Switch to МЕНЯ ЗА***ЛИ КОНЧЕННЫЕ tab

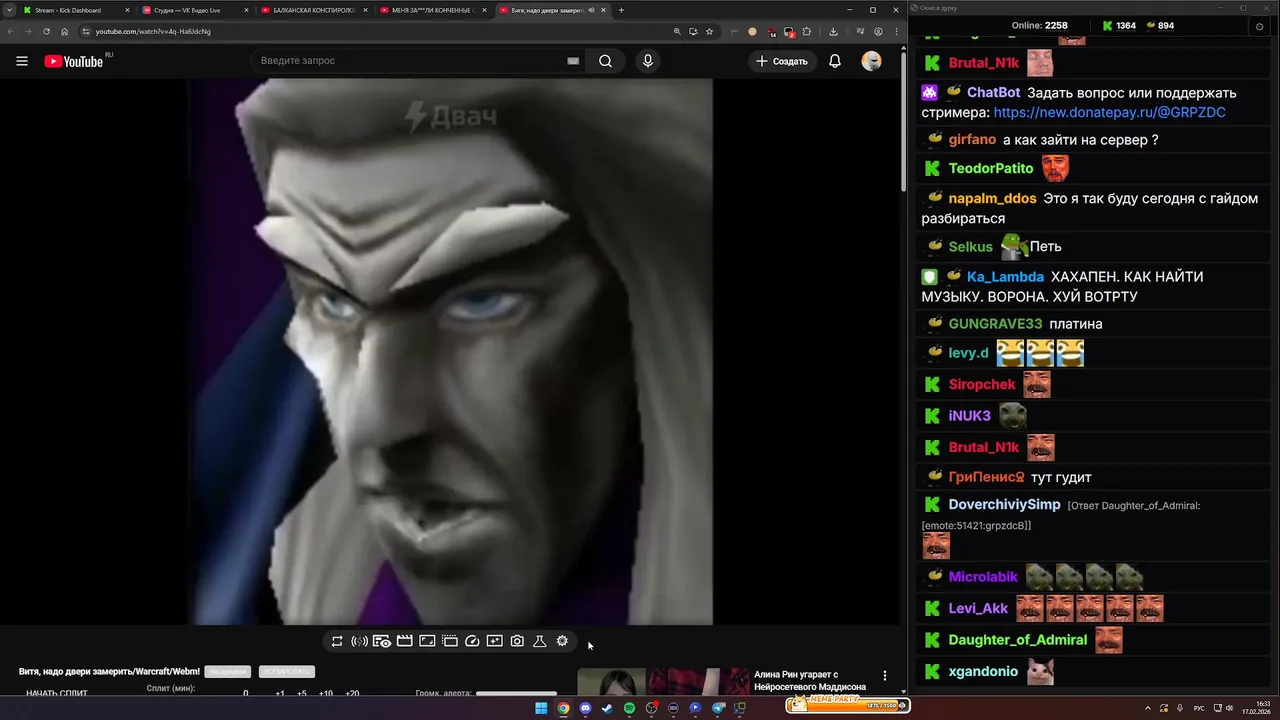[x=432, y=10]
